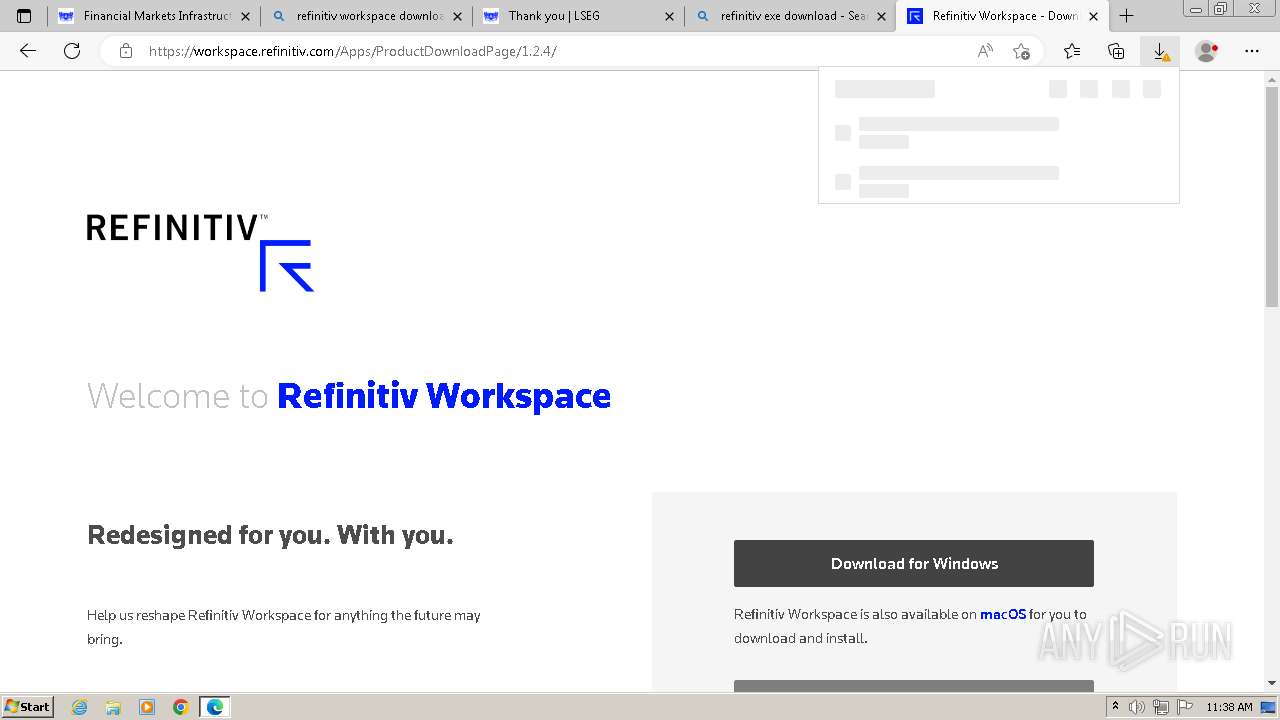This screenshot has height=720, width=1280.
Task: Open media player from taskbar
Action: click(147, 707)
